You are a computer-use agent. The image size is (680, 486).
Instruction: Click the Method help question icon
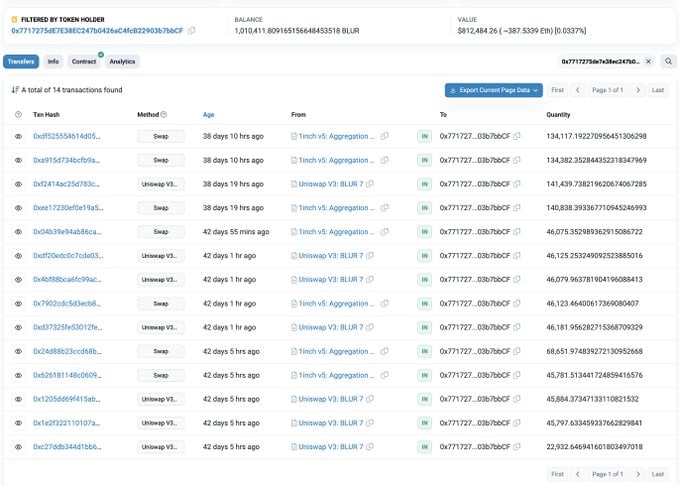[164, 115]
